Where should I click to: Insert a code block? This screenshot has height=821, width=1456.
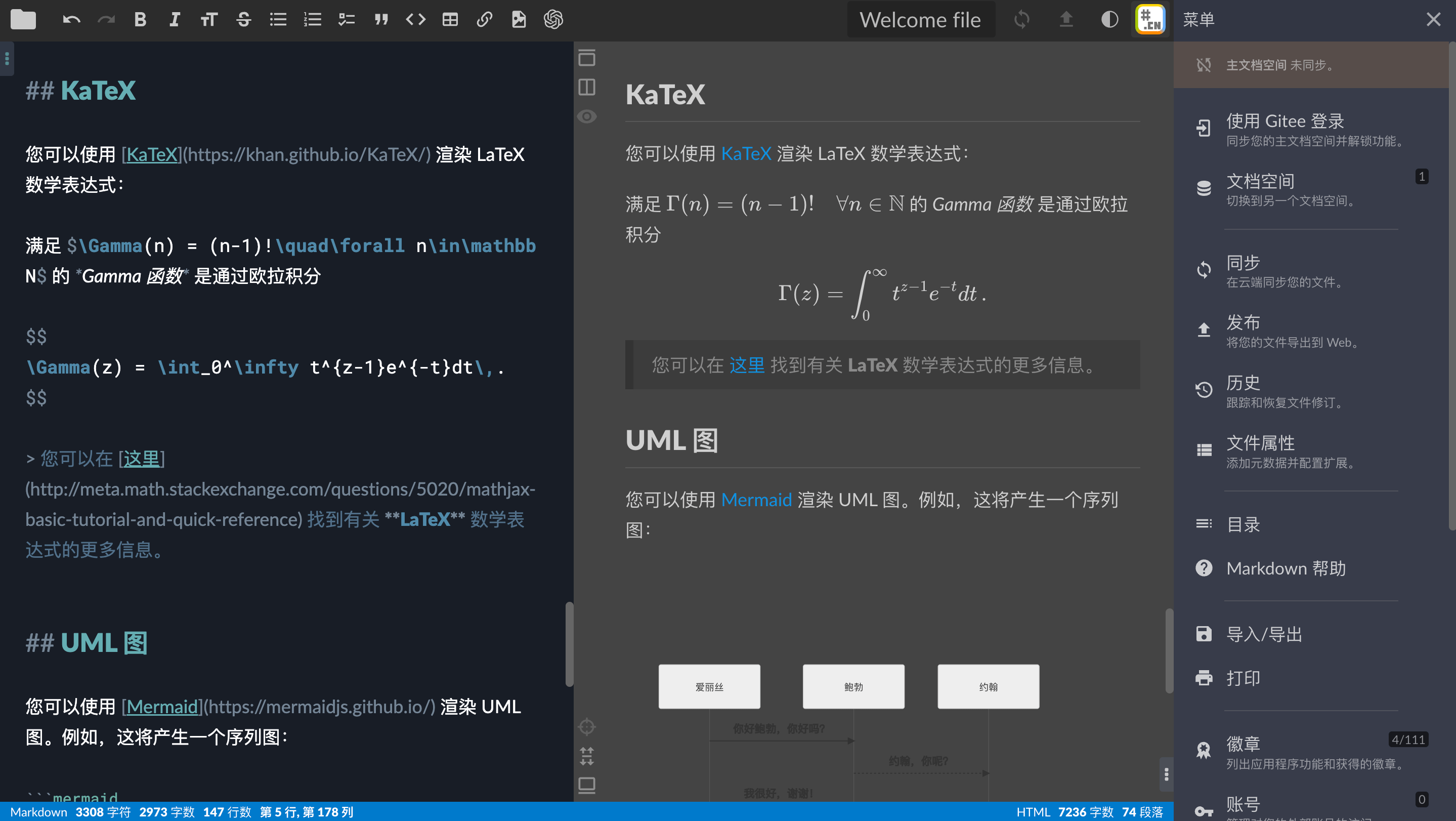tap(416, 20)
